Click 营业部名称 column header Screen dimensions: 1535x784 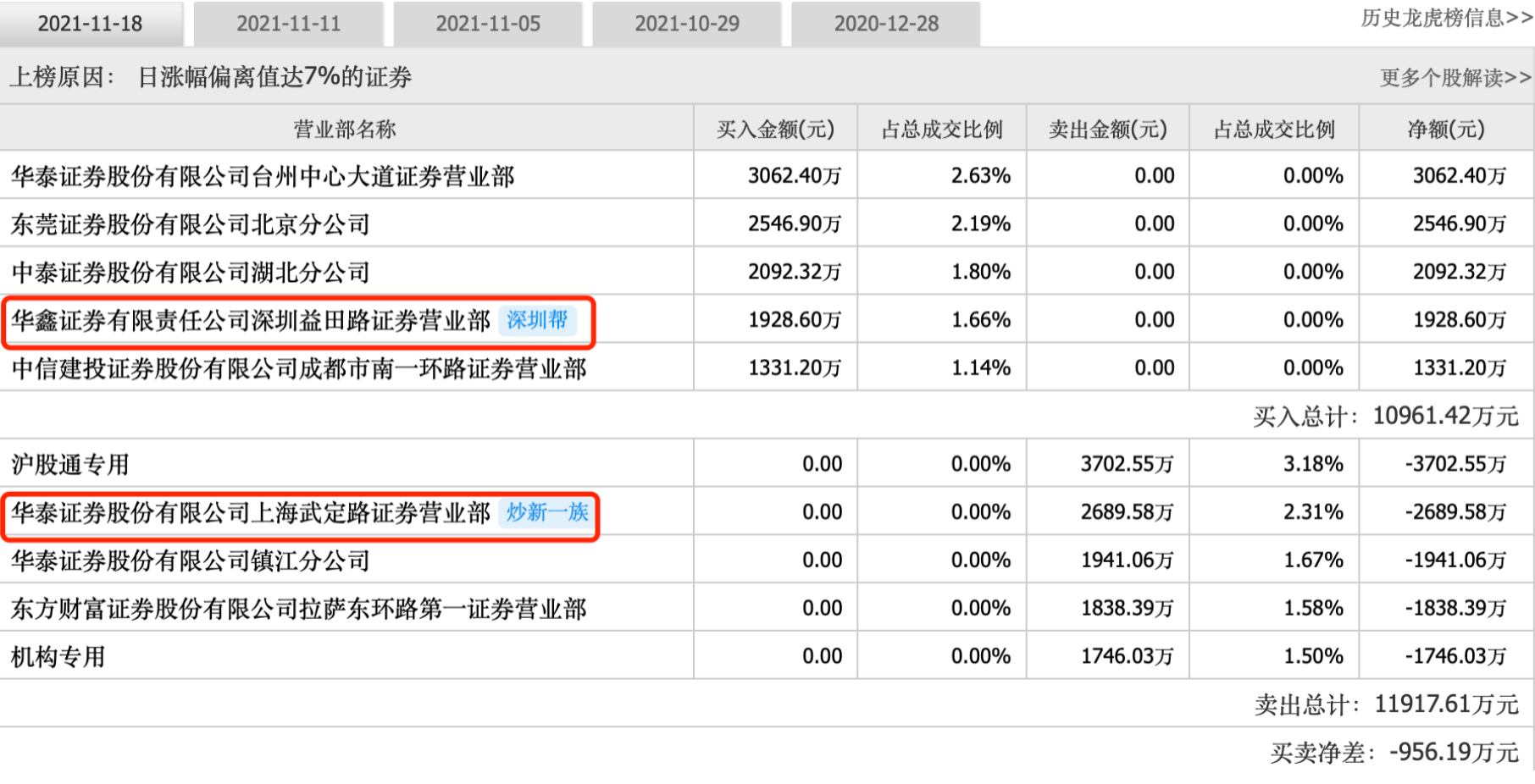click(345, 130)
